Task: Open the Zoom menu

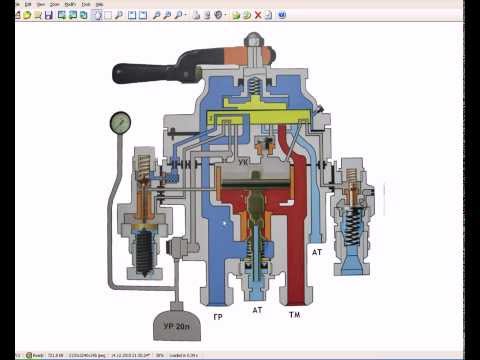Action: [x=55, y=4]
